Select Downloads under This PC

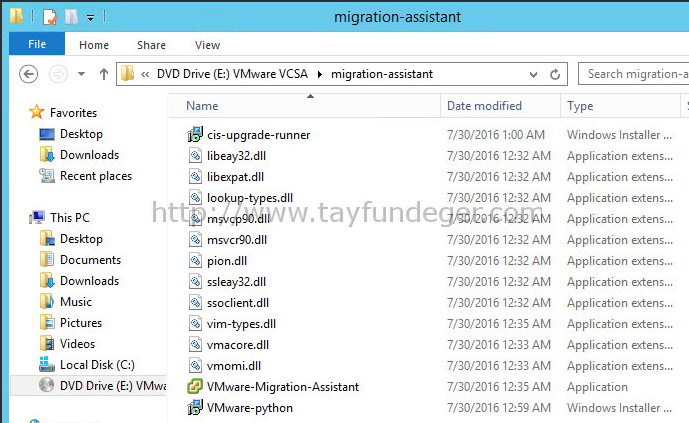[89, 281]
